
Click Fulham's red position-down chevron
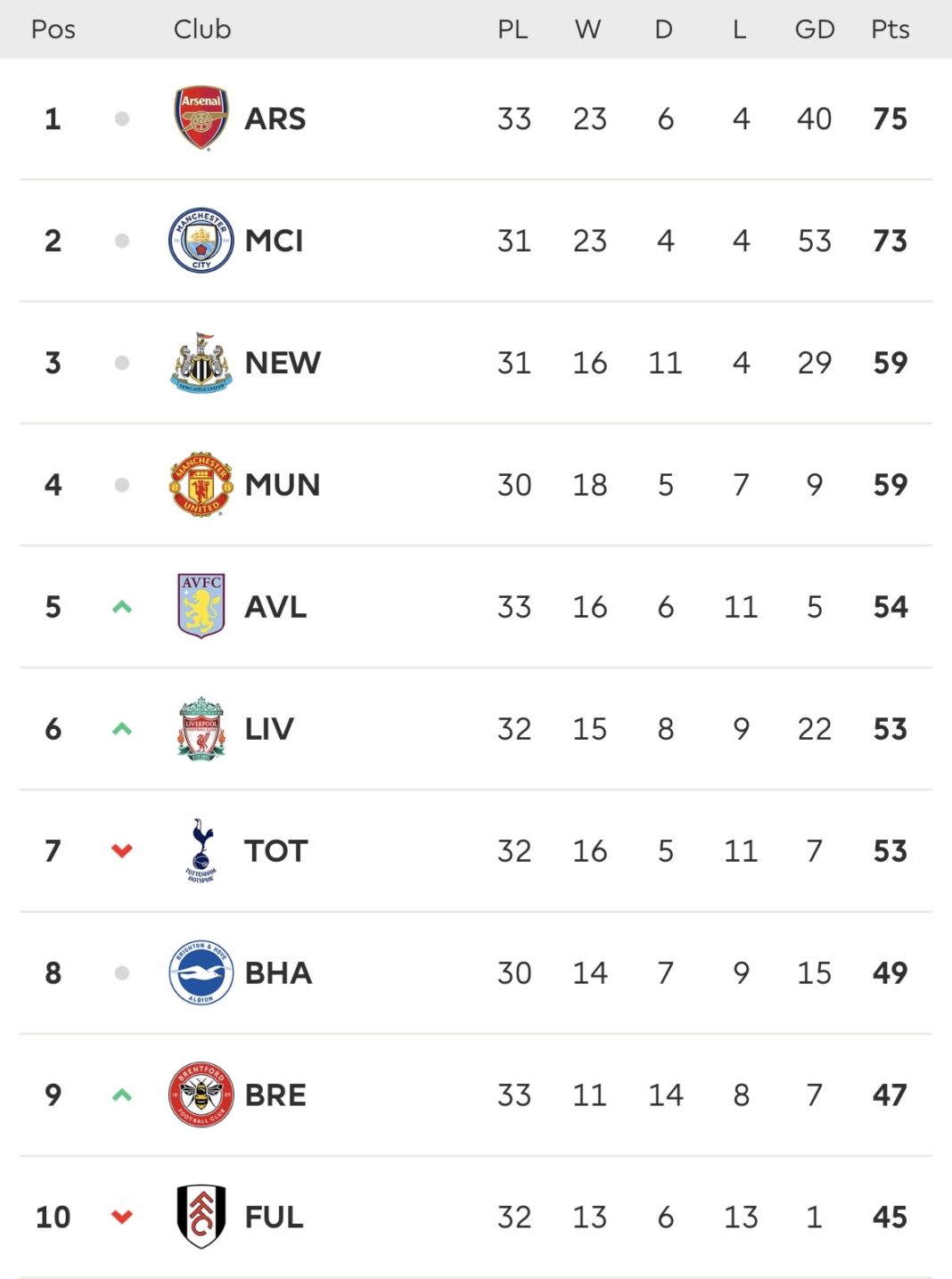coord(122,1217)
